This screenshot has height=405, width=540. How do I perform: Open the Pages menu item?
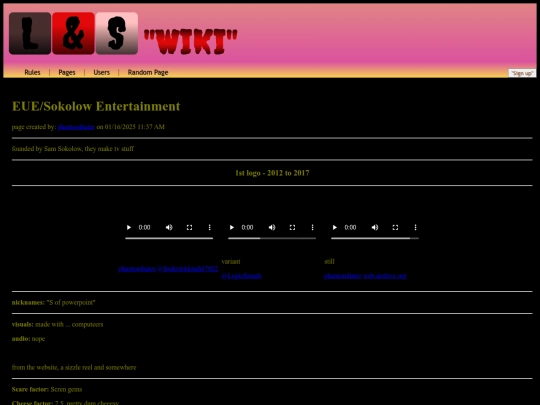pyautogui.click(x=67, y=72)
